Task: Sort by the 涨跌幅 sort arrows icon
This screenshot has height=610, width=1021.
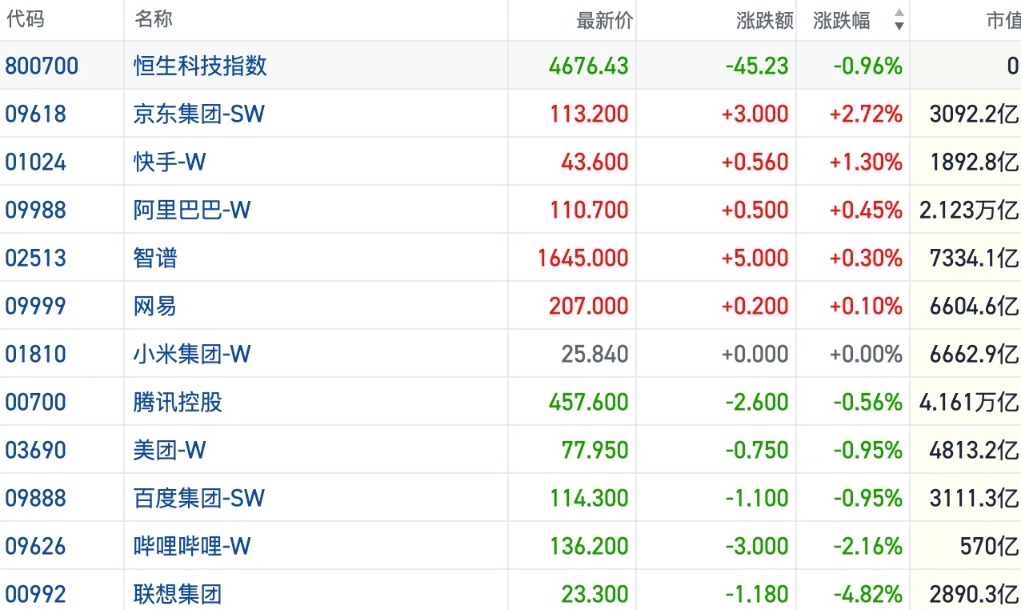Action: tap(899, 20)
